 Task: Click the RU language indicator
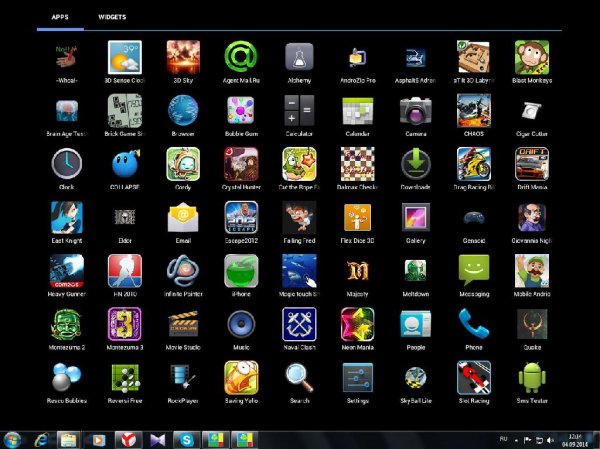click(x=504, y=439)
